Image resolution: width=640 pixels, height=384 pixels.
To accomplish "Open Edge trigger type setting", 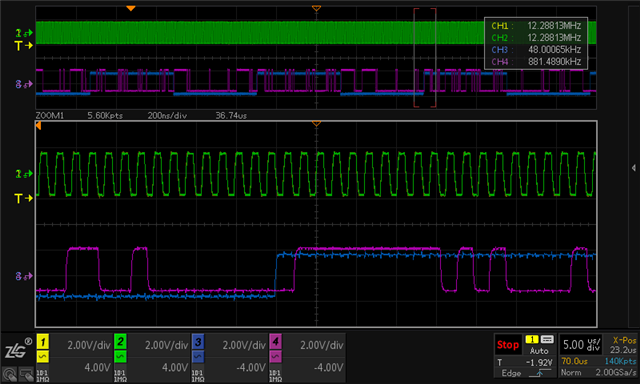I will coord(511,373).
